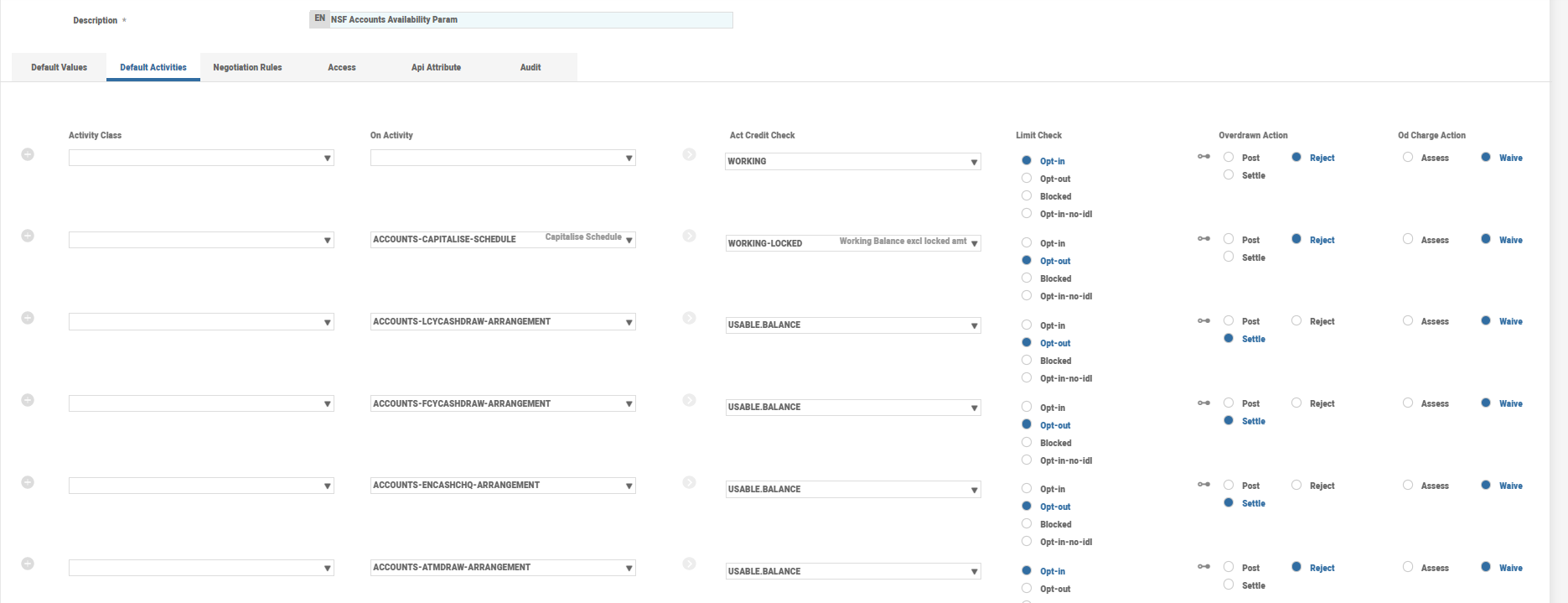The image size is (1568, 603).
Task: Click link icon in the WORKING row's Overdrawn Action
Action: click(x=1203, y=157)
